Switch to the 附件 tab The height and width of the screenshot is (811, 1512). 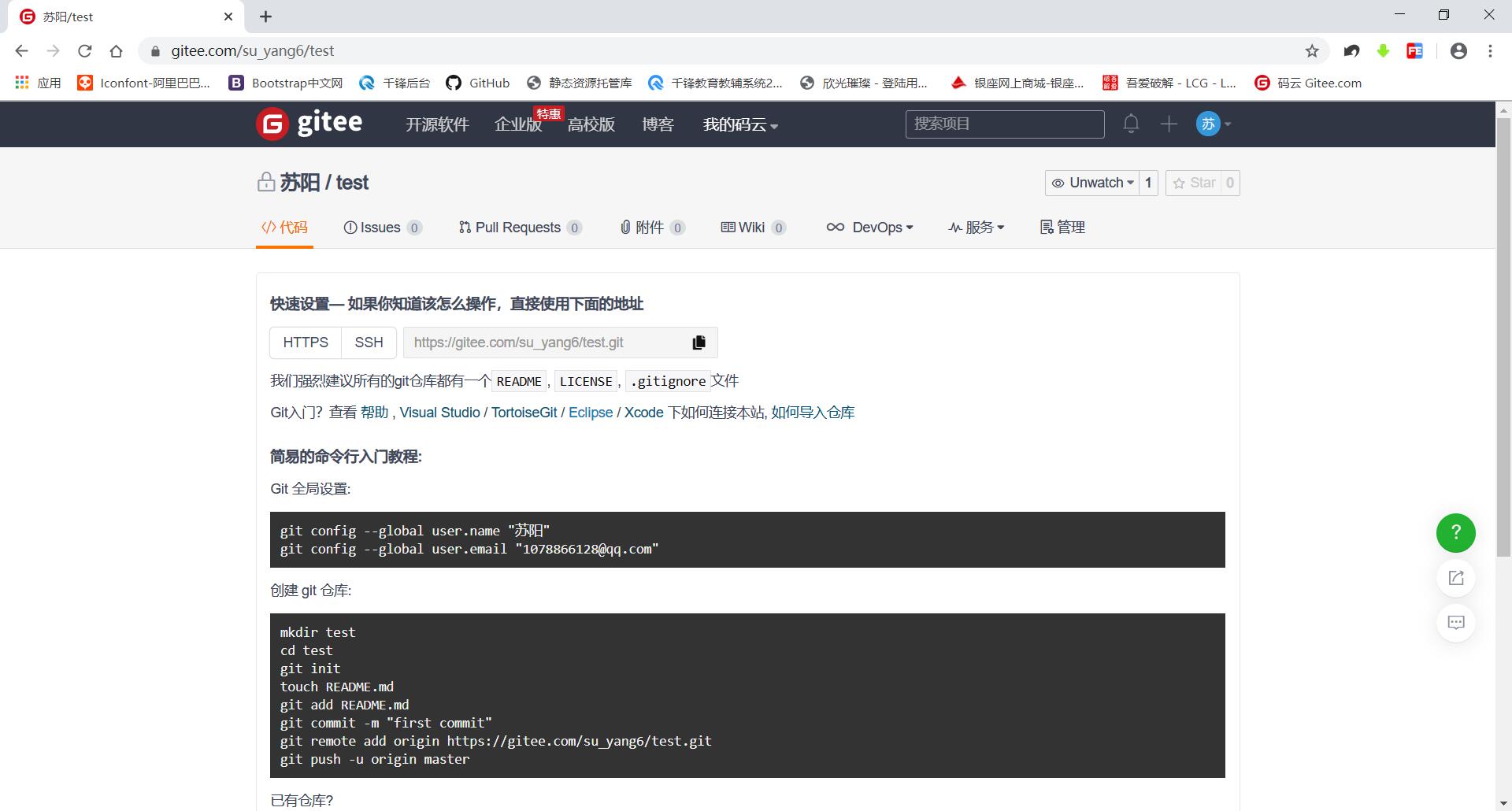click(652, 228)
